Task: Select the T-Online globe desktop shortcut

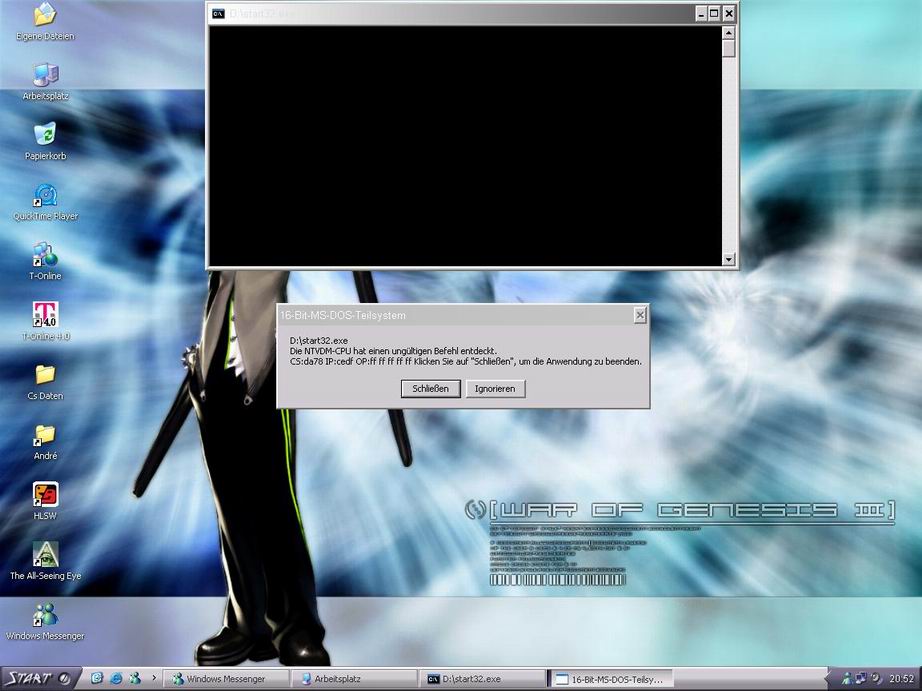Action: click(x=45, y=261)
